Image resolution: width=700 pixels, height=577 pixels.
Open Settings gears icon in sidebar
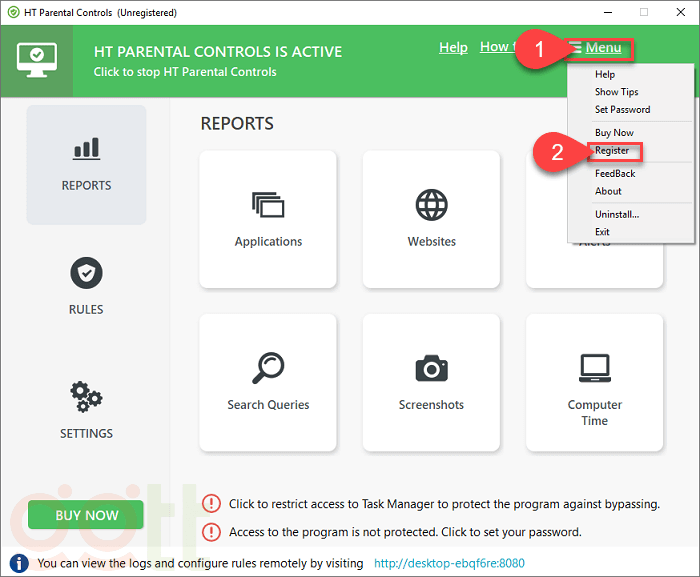[x=86, y=397]
